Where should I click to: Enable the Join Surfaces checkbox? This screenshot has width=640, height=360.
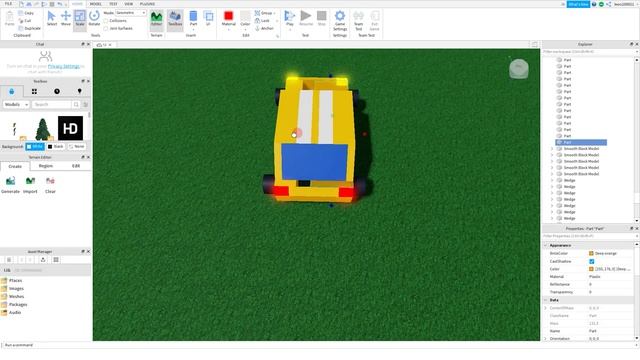coord(106,29)
